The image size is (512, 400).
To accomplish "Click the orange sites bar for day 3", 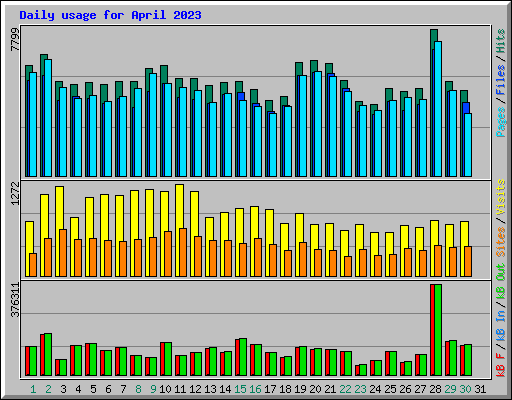I will pos(63,253).
